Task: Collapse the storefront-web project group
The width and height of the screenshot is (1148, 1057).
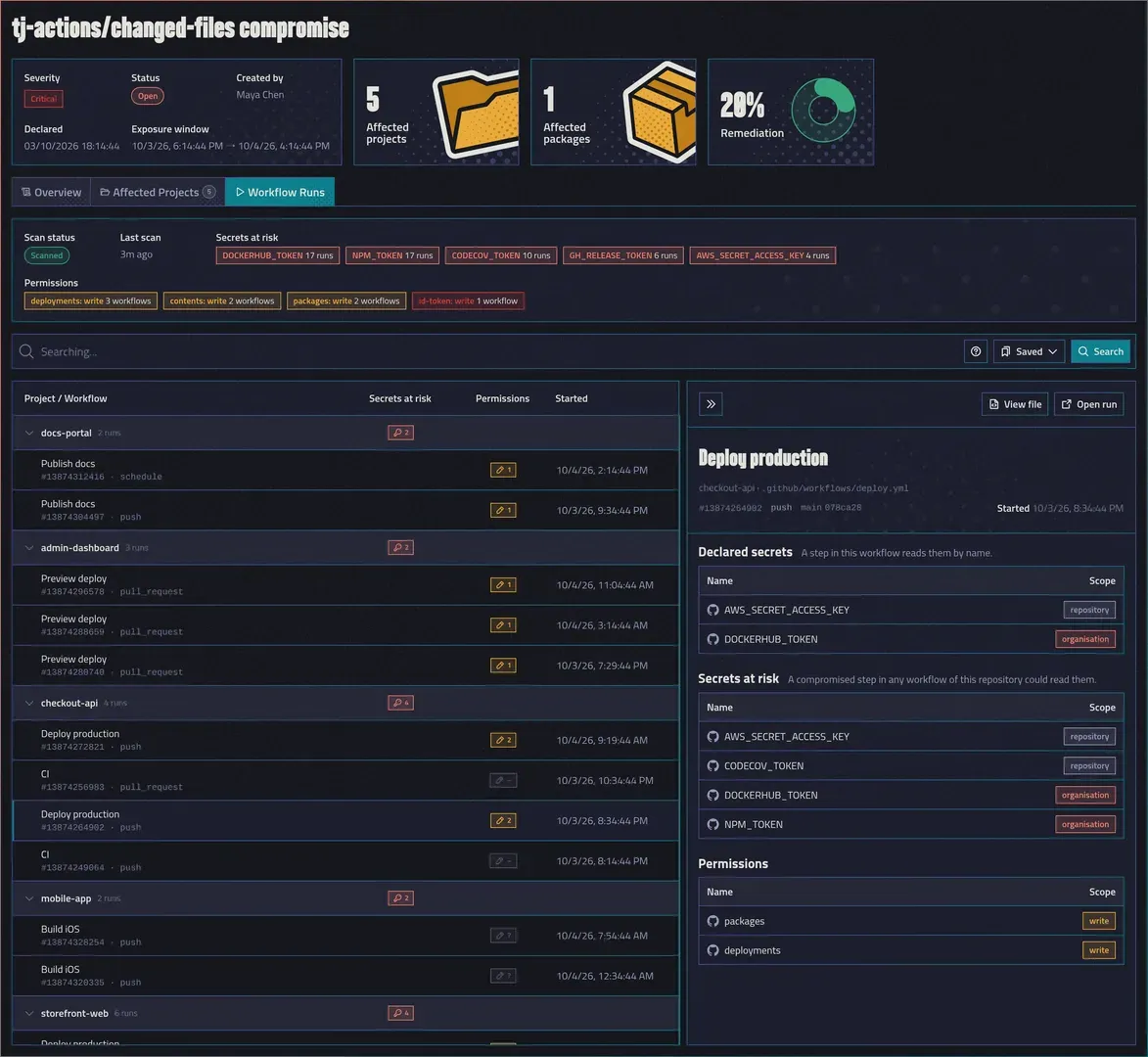Action: [29, 1013]
